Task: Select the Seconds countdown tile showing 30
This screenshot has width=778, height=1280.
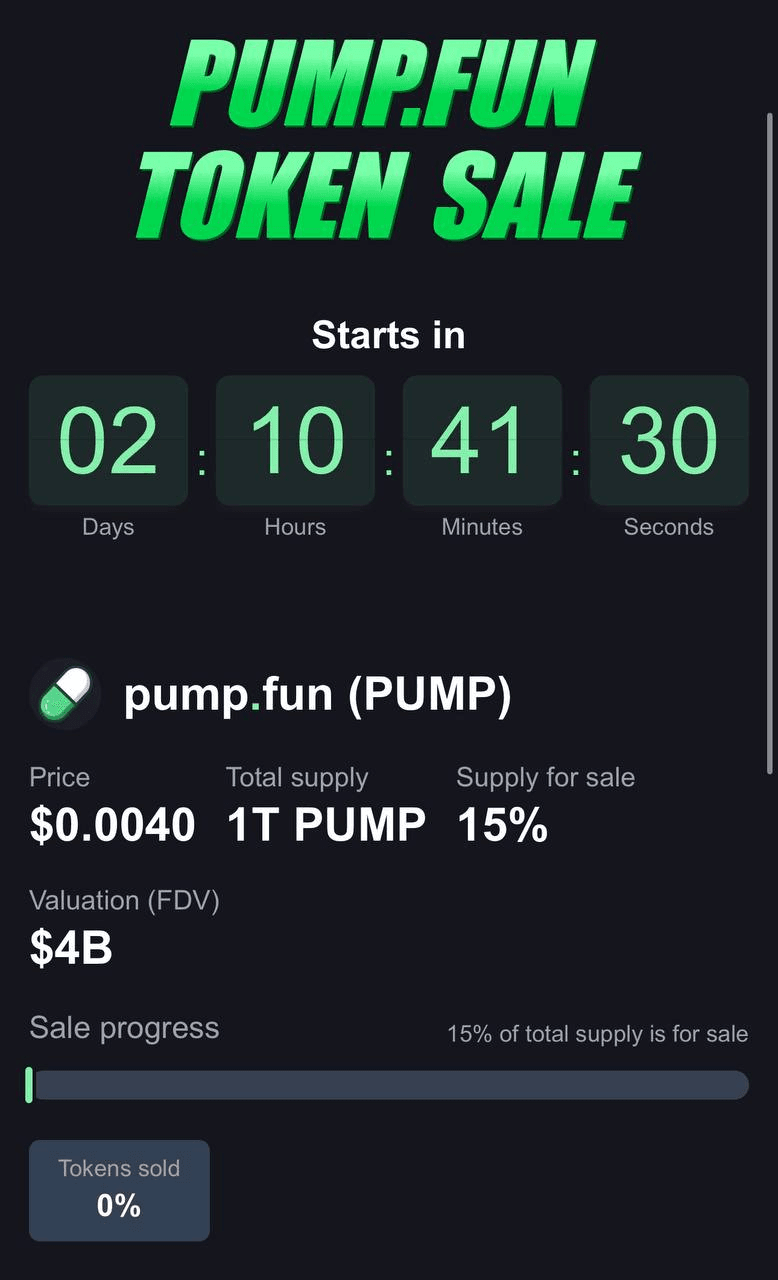Action: click(x=669, y=440)
